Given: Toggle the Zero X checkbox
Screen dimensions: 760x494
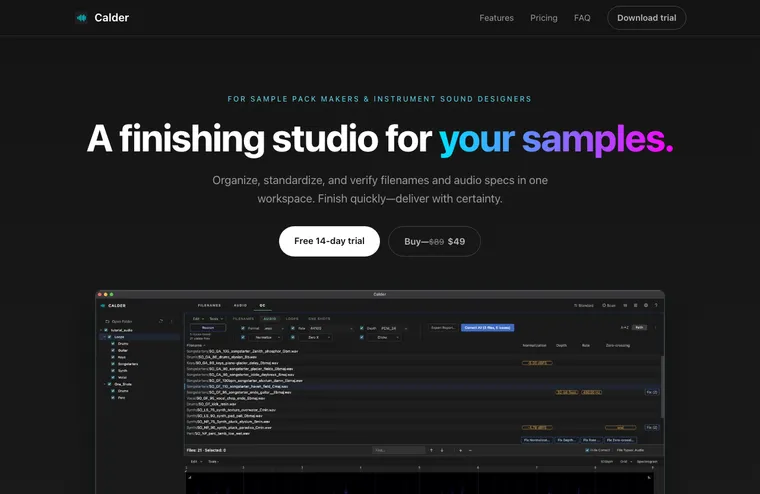Looking at the screenshot, I should pos(293,337).
